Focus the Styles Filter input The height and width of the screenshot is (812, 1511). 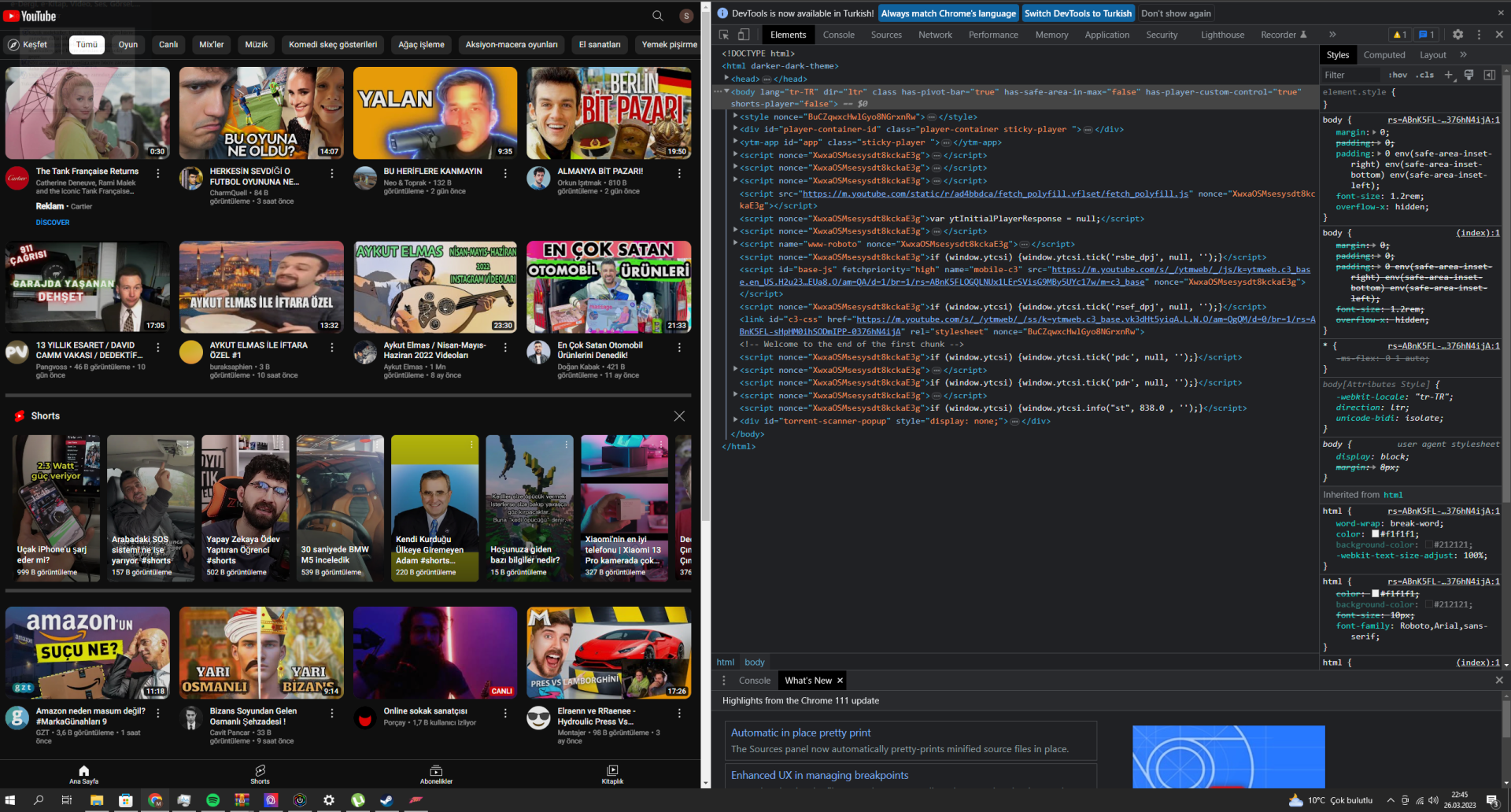(x=1351, y=75)
